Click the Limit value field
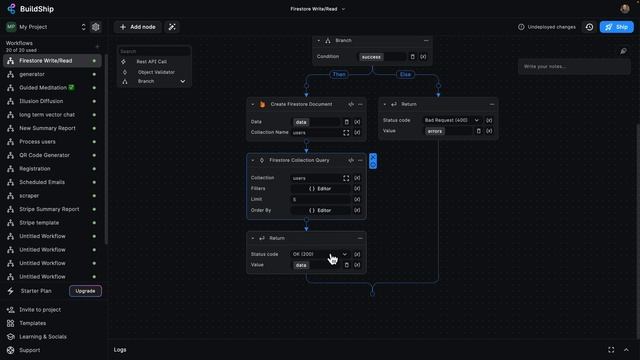This screenshot has width=640, height=360. [x=320, y=200]
